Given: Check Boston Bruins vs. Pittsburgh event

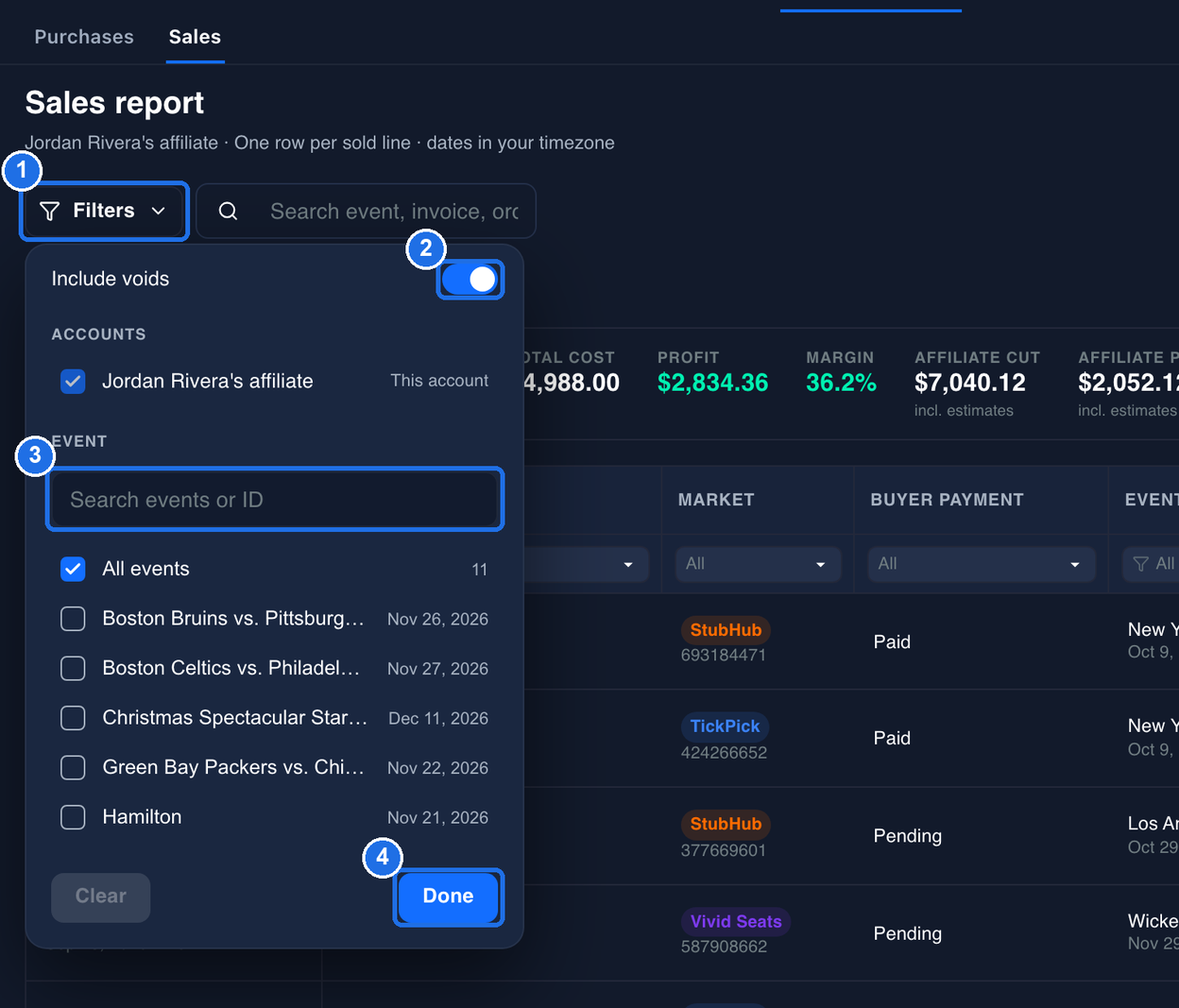Looking at the screenshot, I should (73, 619).
